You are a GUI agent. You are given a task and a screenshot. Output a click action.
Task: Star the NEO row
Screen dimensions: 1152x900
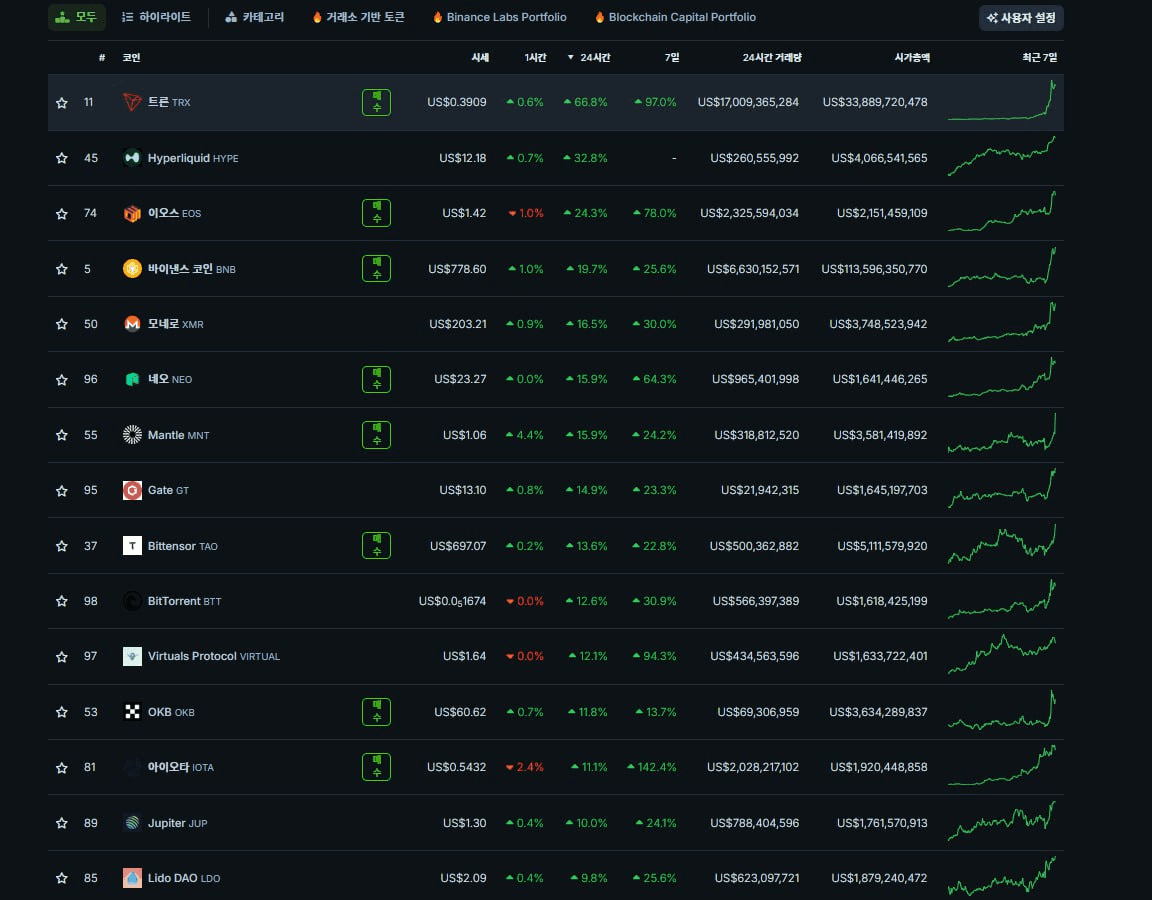point(62,380)
